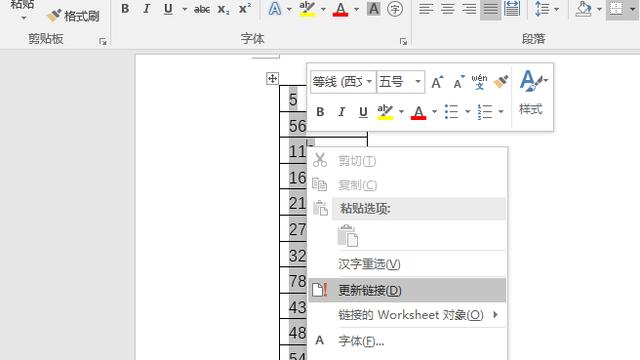Click the shading paint bucket icon
The width and height of the screenshot is (640, 360).
pyautogui.click(x=583, y=9)
